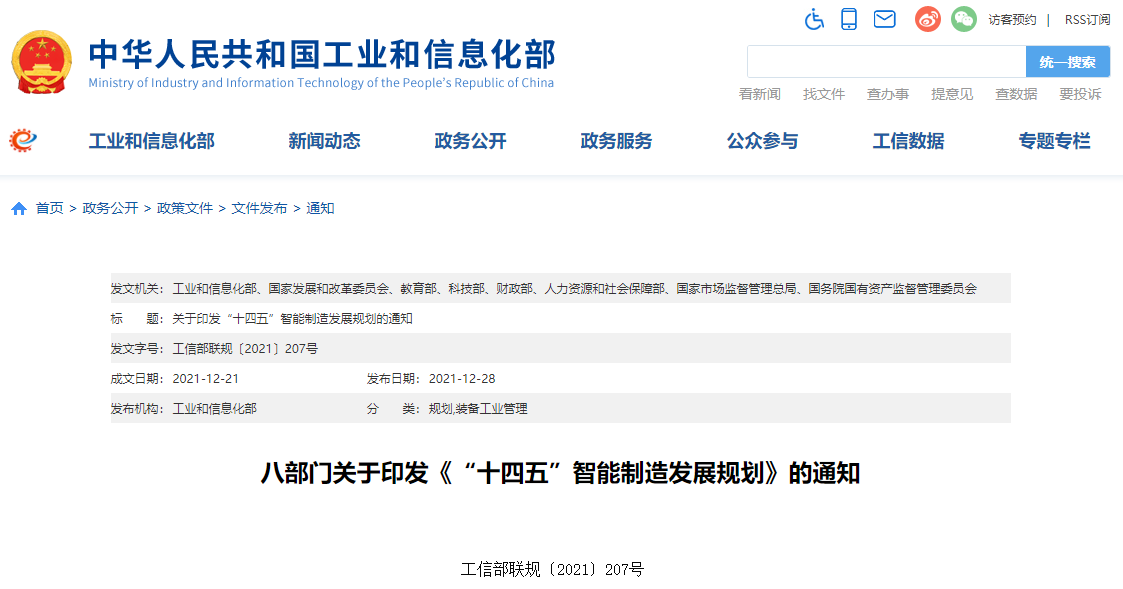Viewport: 1123px width, 589px height.
Task: Navigate to 政策文件 in the breadcrumb
Action: [x=184, y=208]
